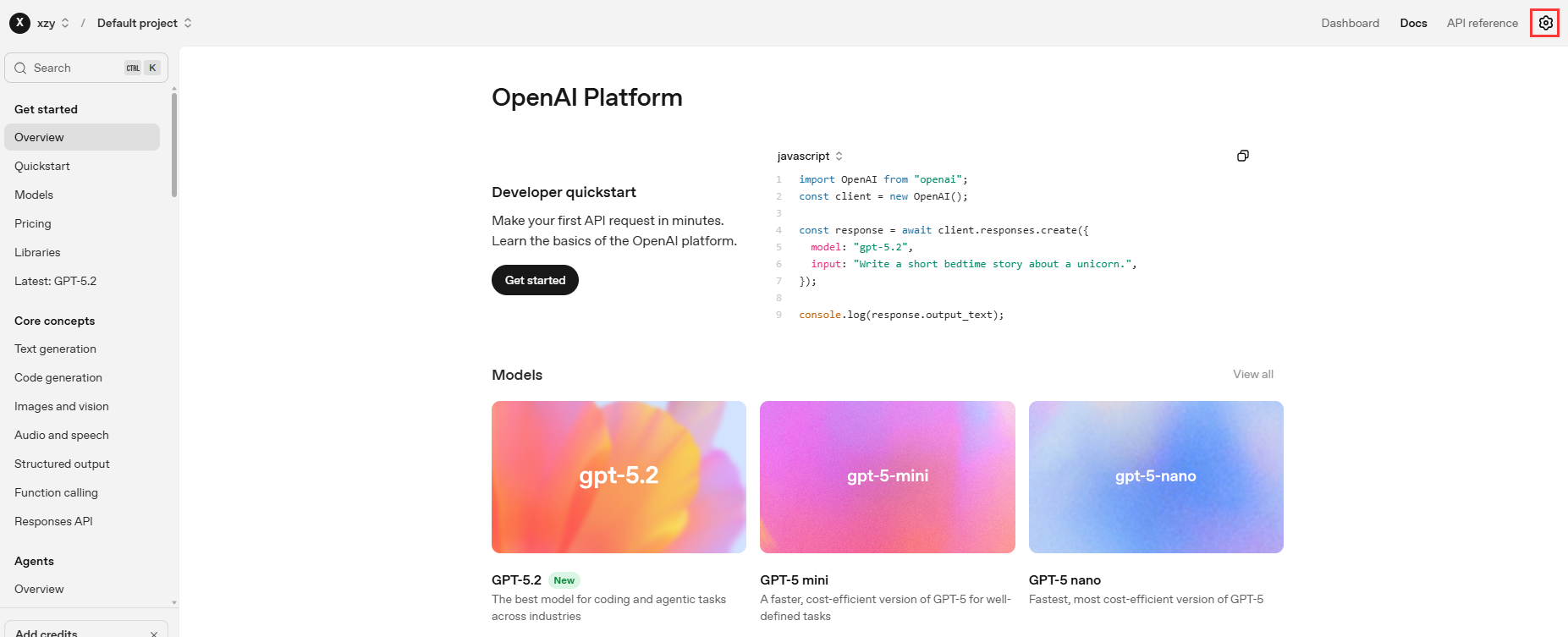Screen dimensions: 1568x637
Task: Change the javascript language dropdown
Action: click(810, 157)
